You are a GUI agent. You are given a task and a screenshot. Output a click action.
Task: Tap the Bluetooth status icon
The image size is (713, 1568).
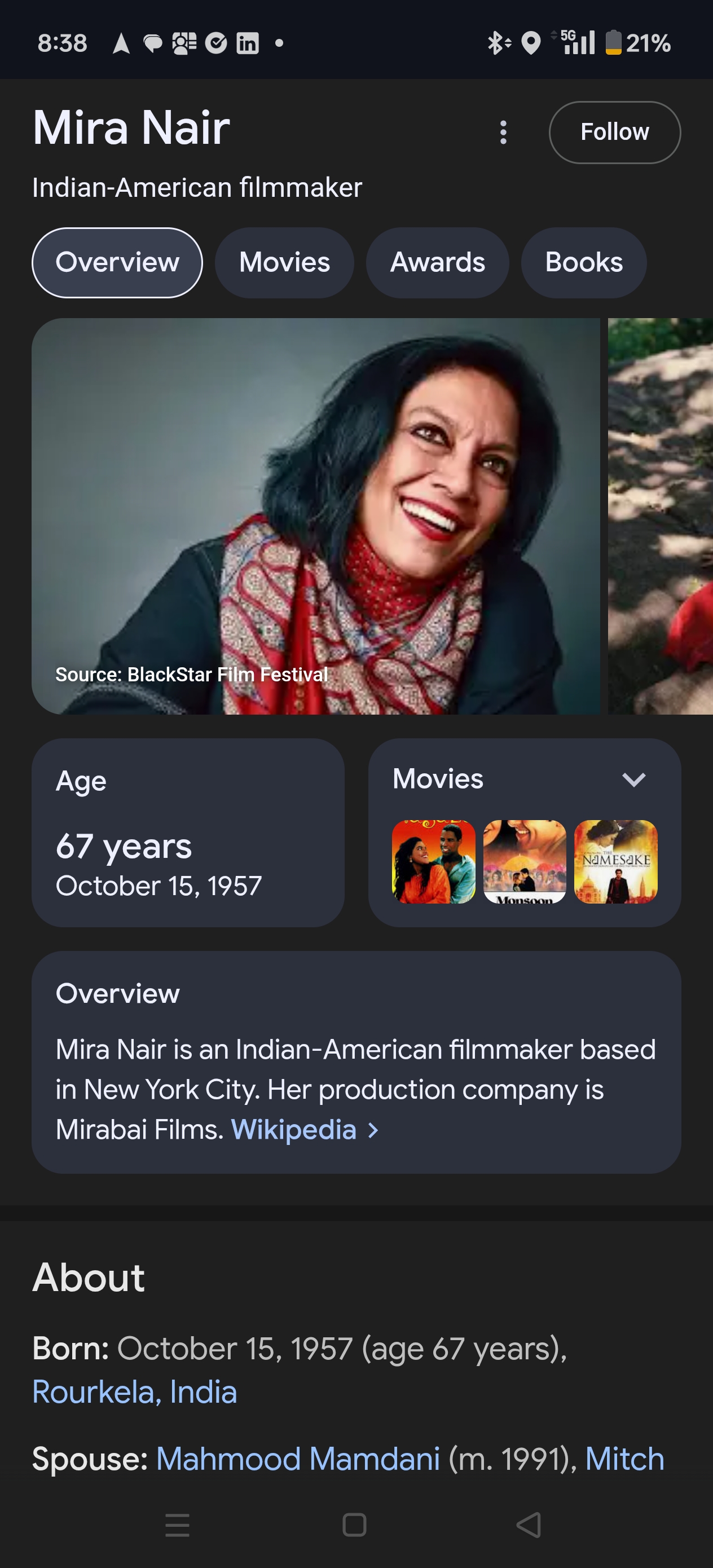pos(498,43)
